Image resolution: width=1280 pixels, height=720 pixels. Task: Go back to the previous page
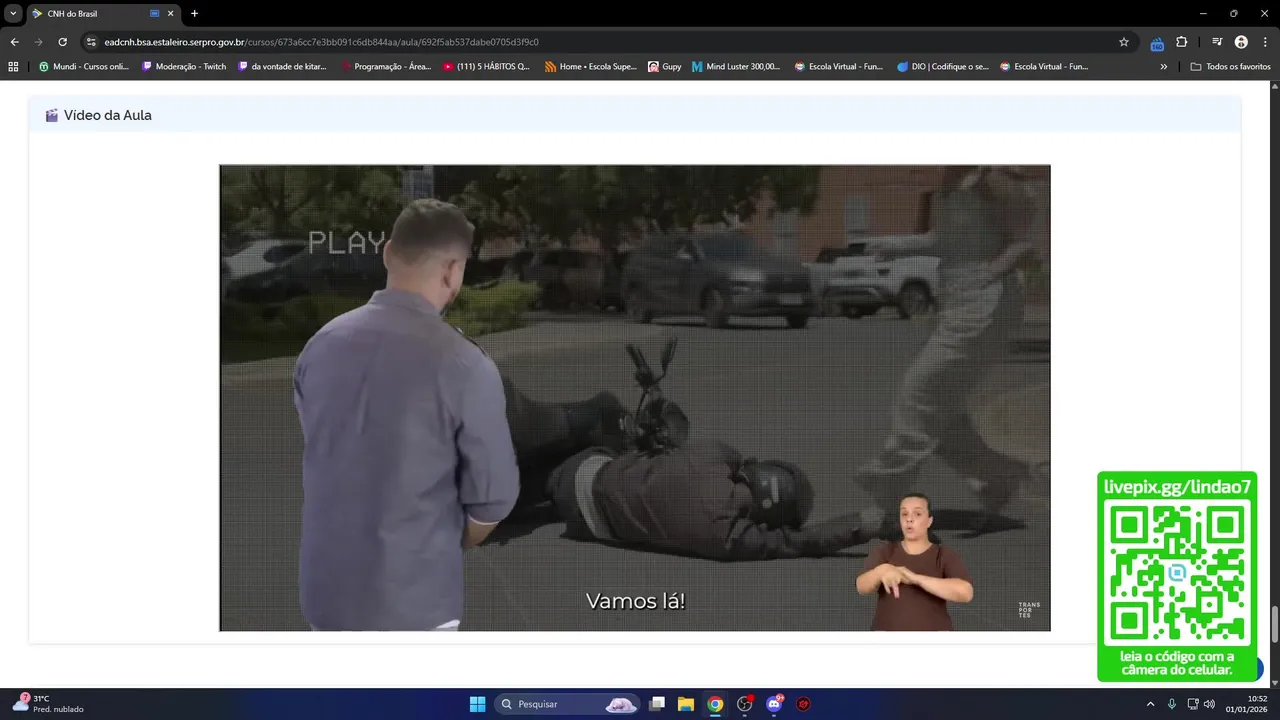coord(14,42)
